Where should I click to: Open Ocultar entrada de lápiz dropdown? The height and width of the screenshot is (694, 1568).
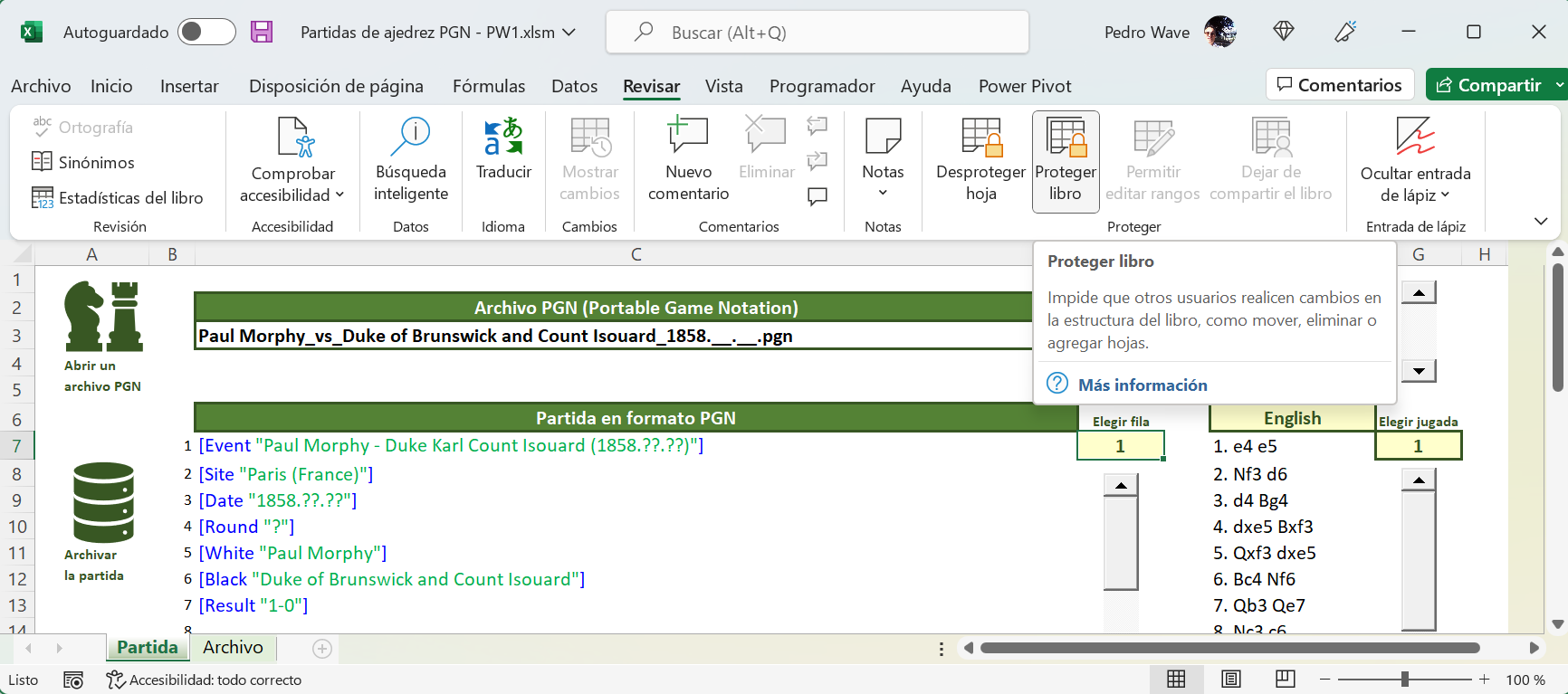pos(1445,195)
